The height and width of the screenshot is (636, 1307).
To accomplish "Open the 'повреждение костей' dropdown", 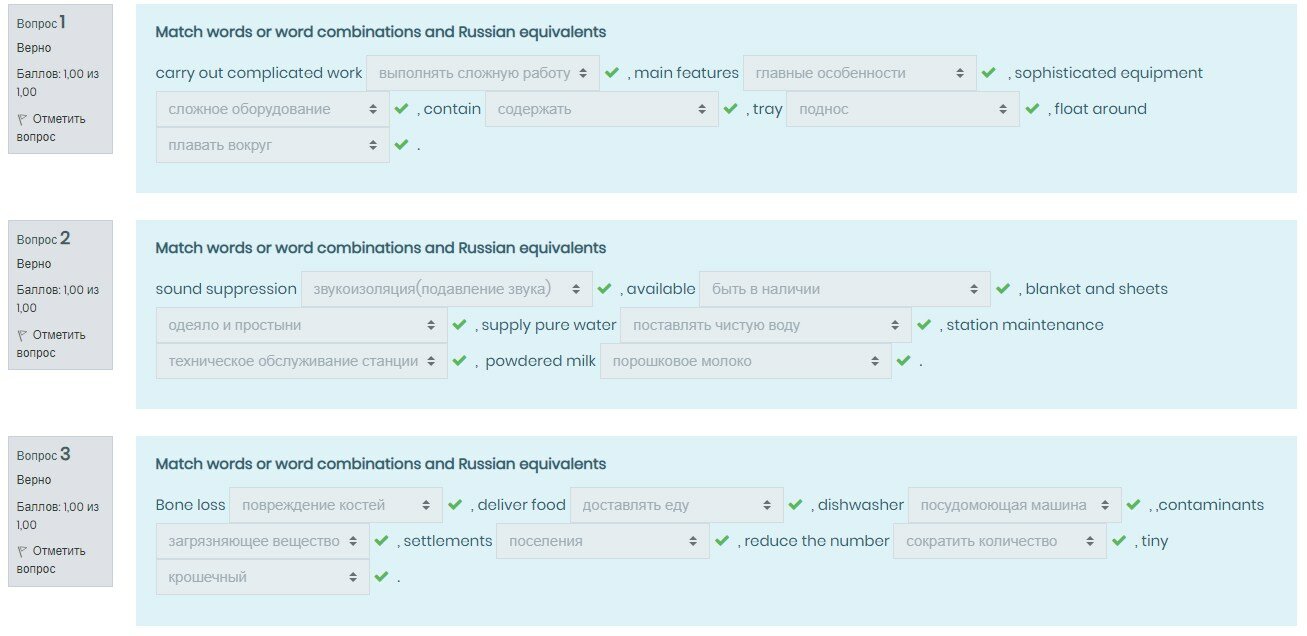I will pos(335,505).
